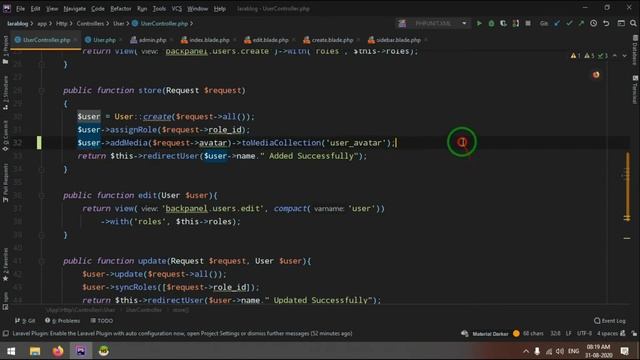
Task: Open the run anything window icon beside search
Action: [x=621, y=24]
